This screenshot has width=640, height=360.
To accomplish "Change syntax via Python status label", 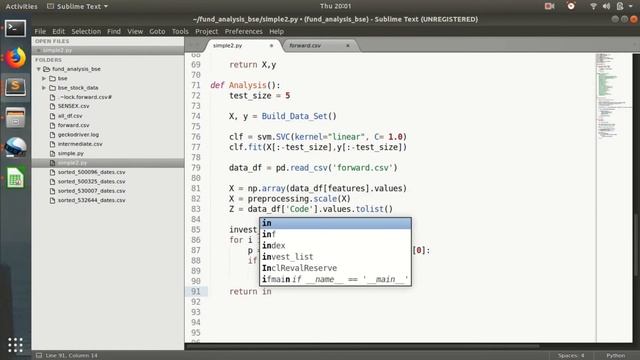I will click(x=615, y=356).
